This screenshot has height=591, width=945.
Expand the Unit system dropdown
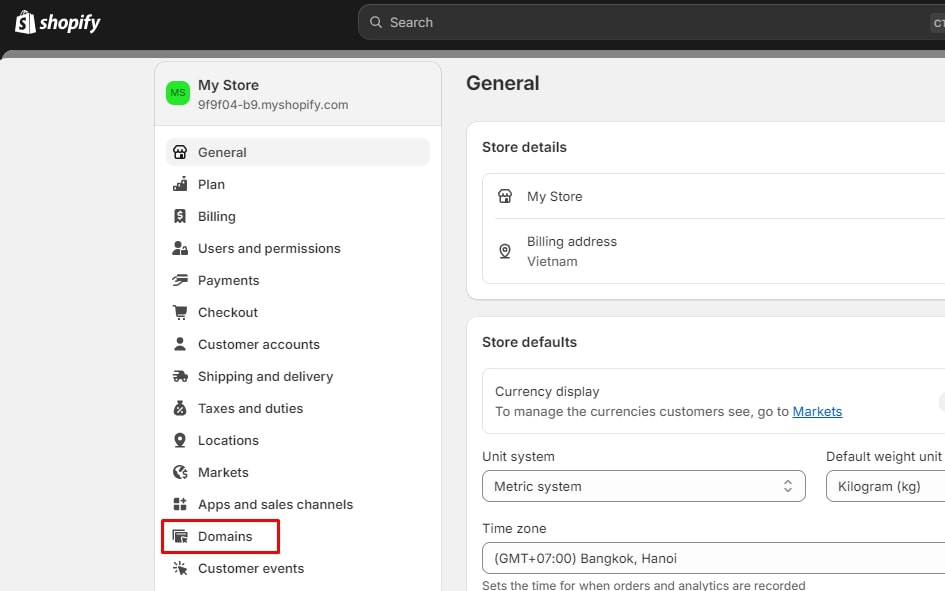(x=644, y=486)
